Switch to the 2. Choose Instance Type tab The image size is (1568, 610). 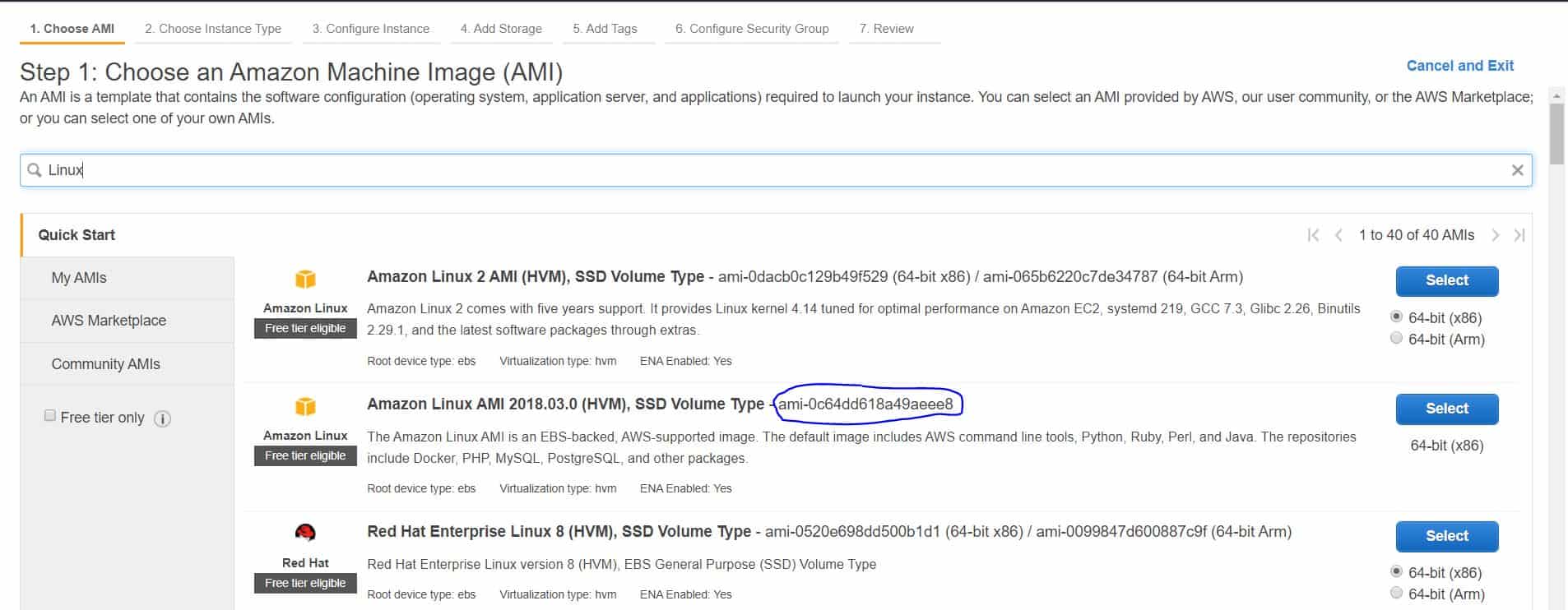pos(213,29)
